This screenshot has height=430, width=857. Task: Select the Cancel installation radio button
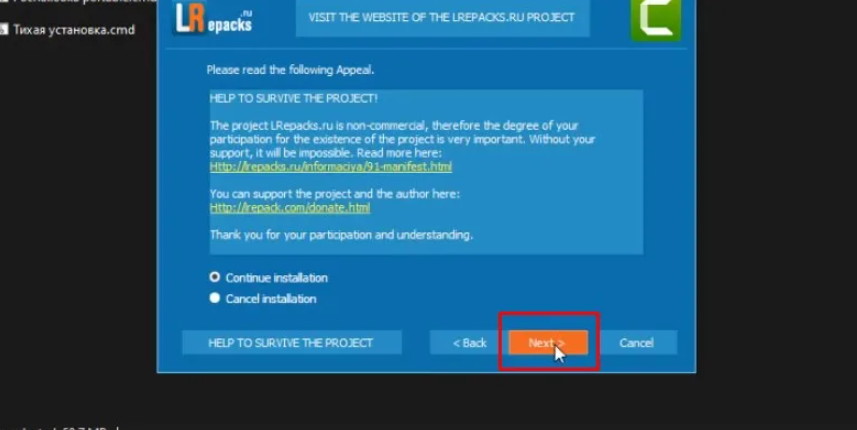click(x=215, y=298)
